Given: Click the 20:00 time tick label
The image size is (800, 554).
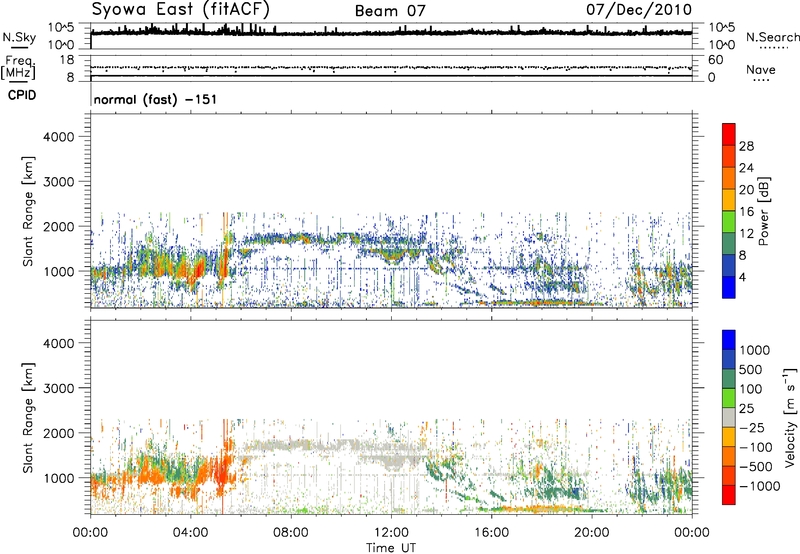Looking at the screenshot, I should pyautogui.click(x=591, y=533).
